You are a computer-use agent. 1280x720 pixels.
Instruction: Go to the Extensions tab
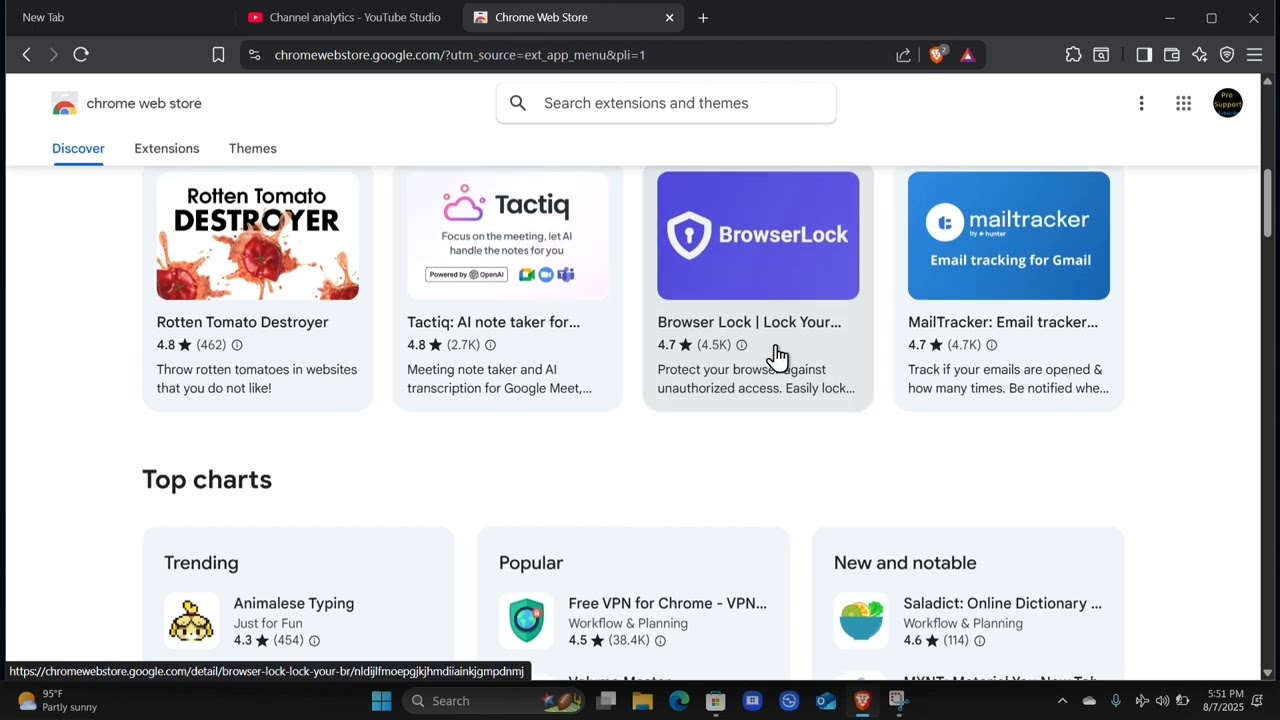(167, 148)
